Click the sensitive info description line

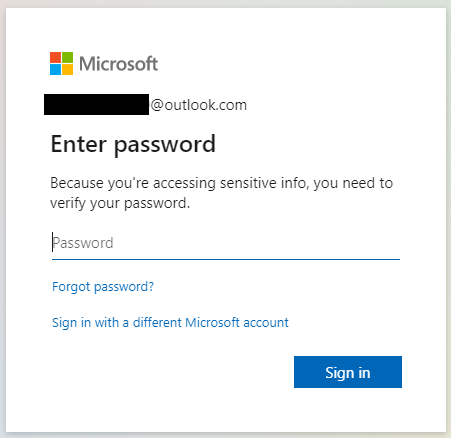[x=221, y=183]
